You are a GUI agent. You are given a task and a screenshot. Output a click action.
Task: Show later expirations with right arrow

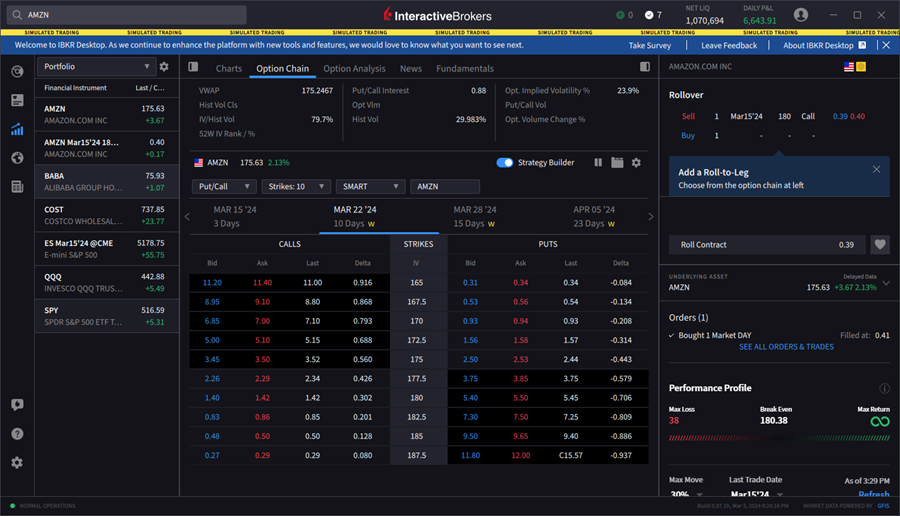pos(650,216)
